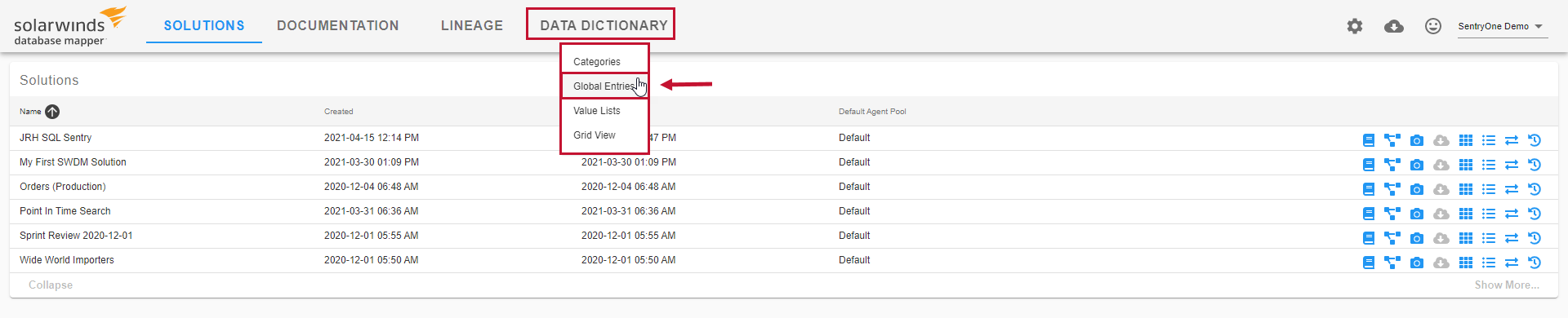This screenshot has height=318, width=1568.
Task: Click cloud icon for Wide World Importers row
Action: pyautogui.click(x=1441, y=263)
